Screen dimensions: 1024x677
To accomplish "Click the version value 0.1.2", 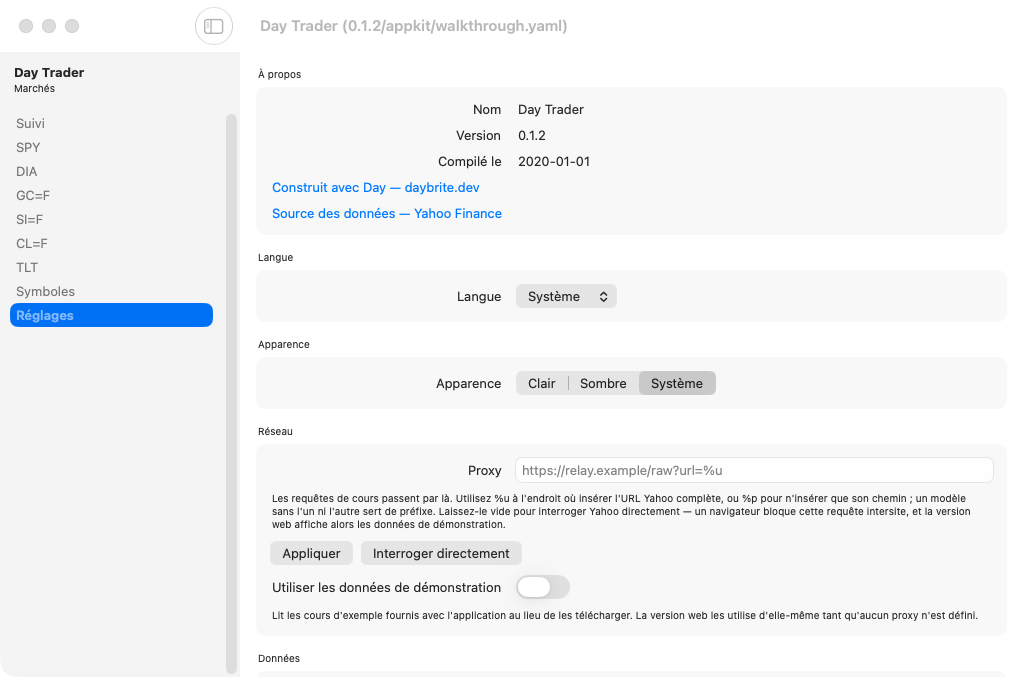I will 532,136.
